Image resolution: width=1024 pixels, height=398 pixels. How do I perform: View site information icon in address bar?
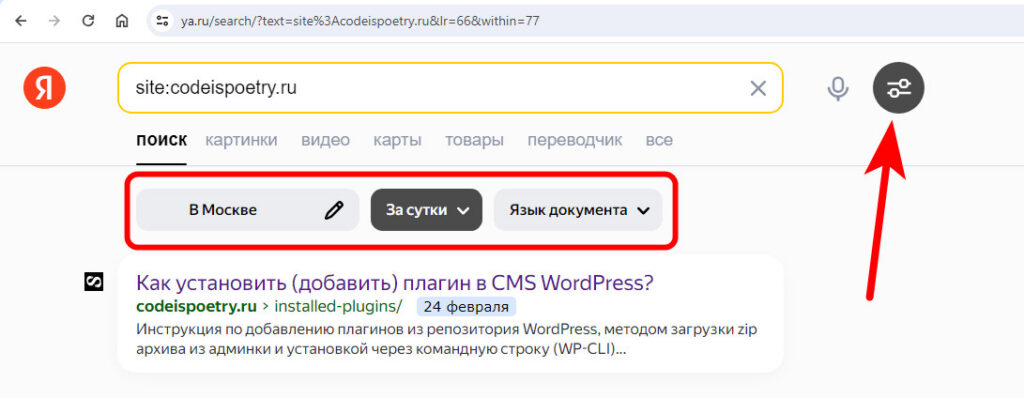tap(163, 21)
